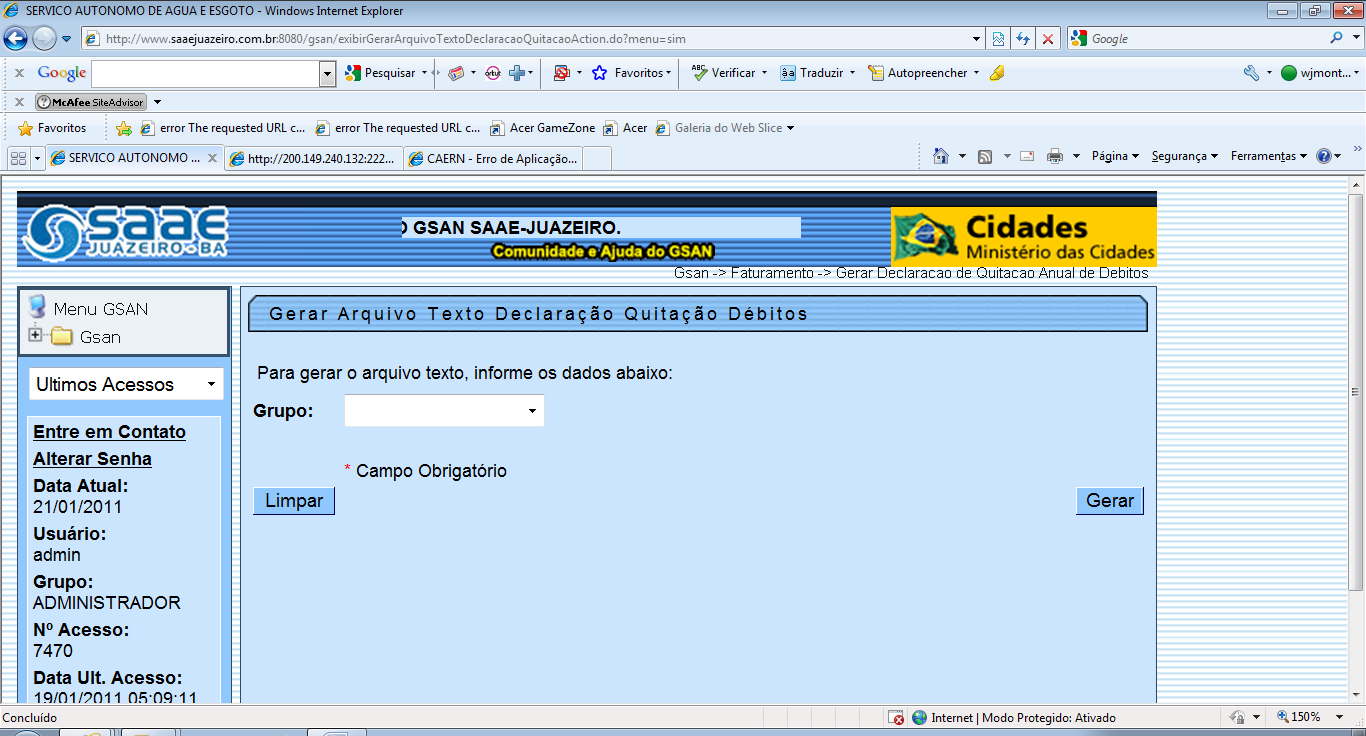The width and height of the screenshot is (1366, 736).
Task: Click Alterar Senha link
Action: click(92, 459)
